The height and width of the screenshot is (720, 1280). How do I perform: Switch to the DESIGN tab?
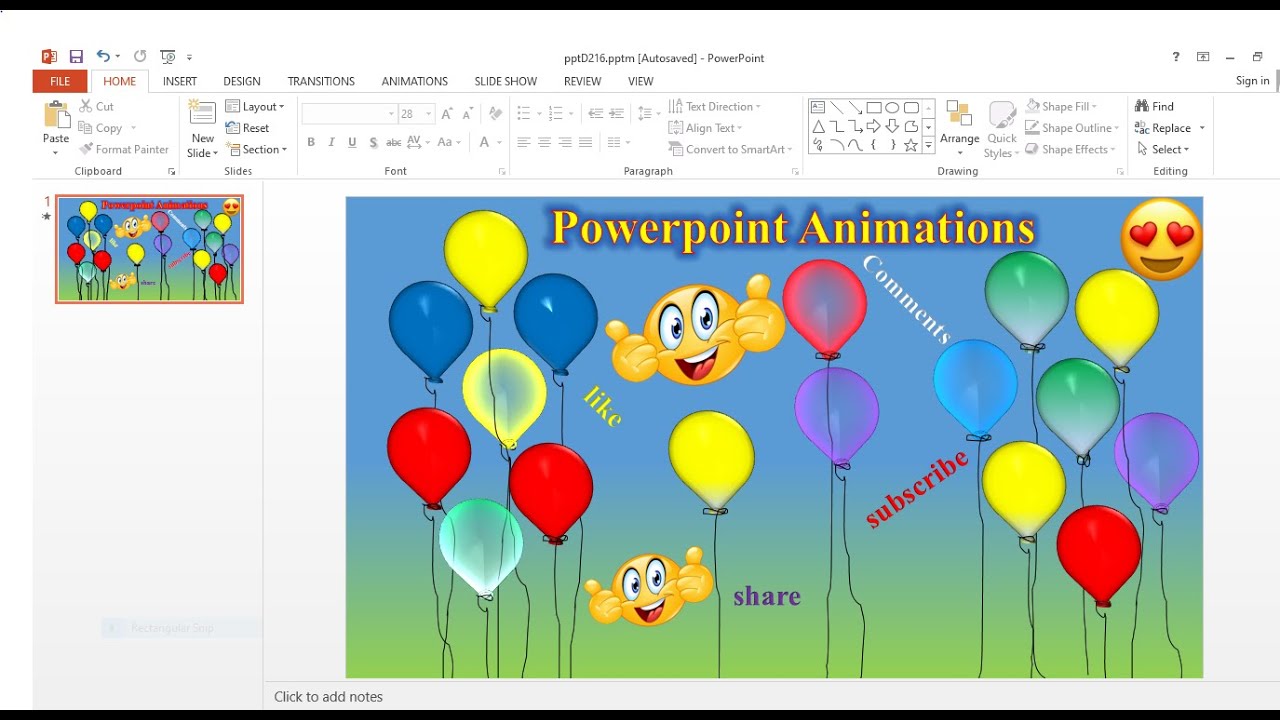242,81
